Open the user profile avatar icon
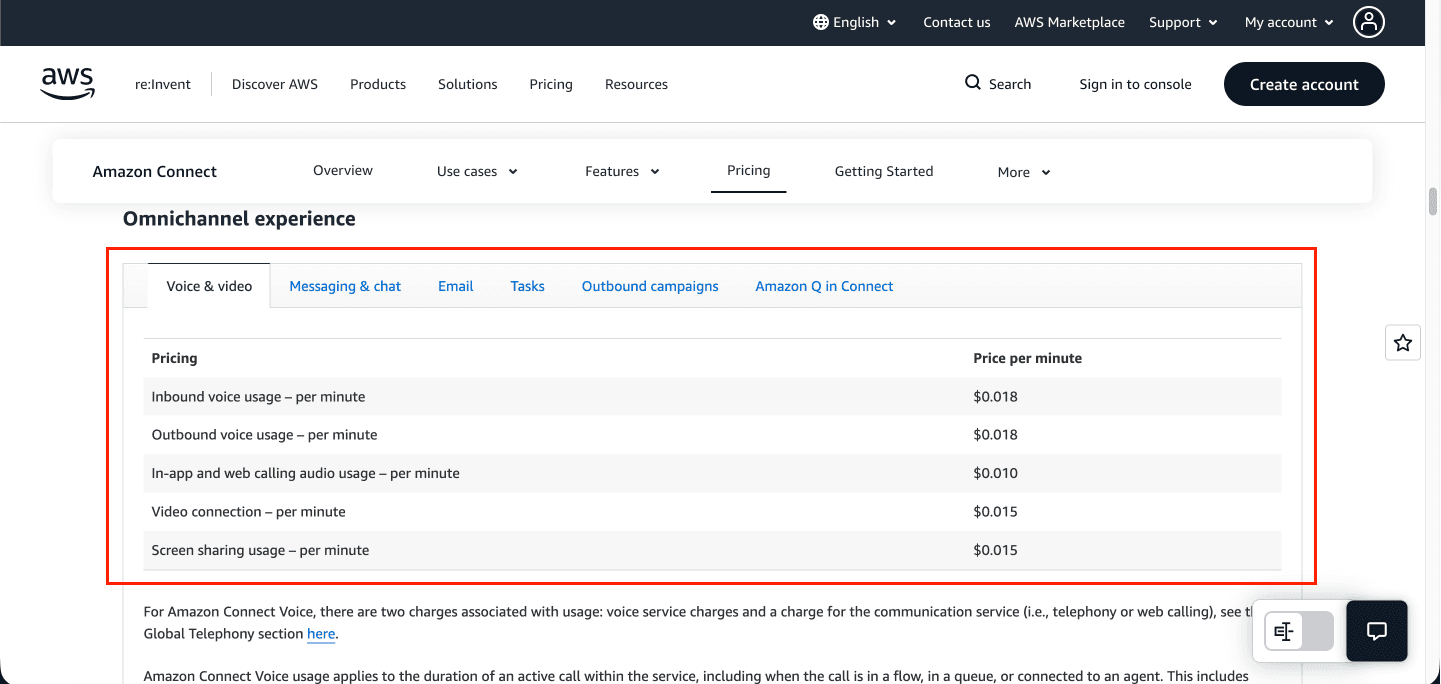 [1369, 22]
